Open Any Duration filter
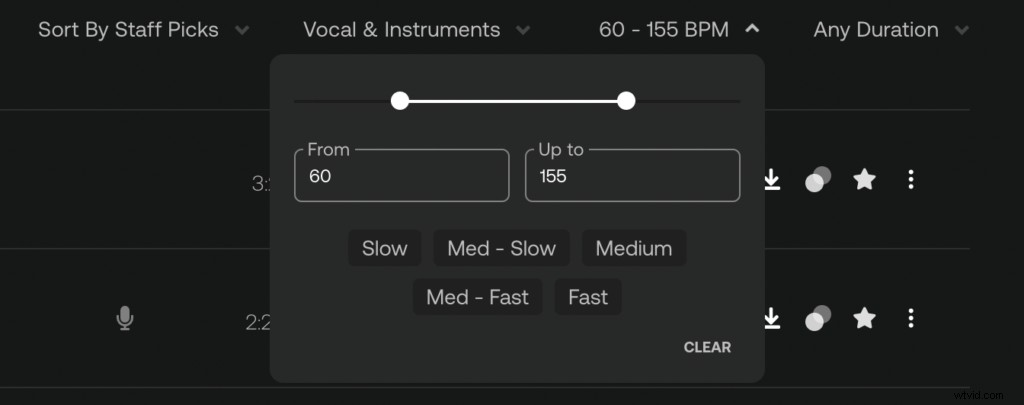Image resolution: width=1024 pixels, height=405 pixels. click(891, 29)
